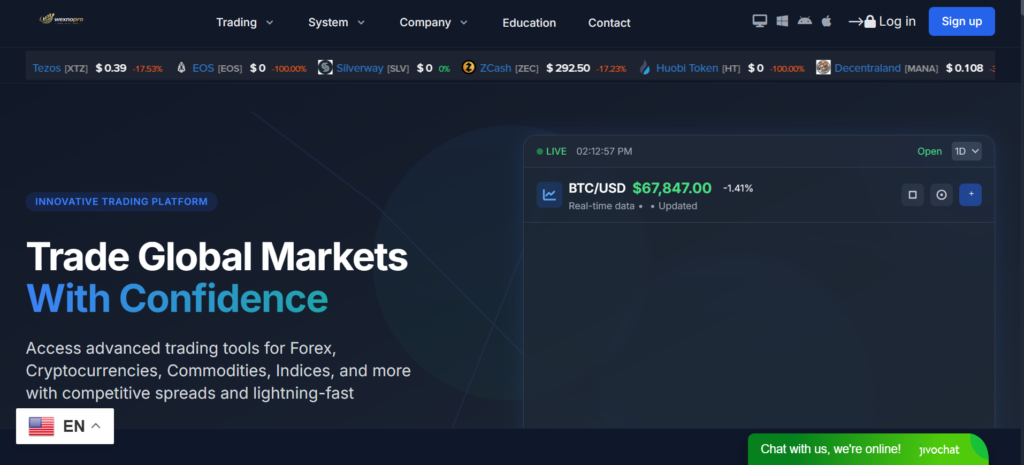Viewport: 1024px width, 465px height.
Task: Open the Android platform download icon
Action: [805, 21]
